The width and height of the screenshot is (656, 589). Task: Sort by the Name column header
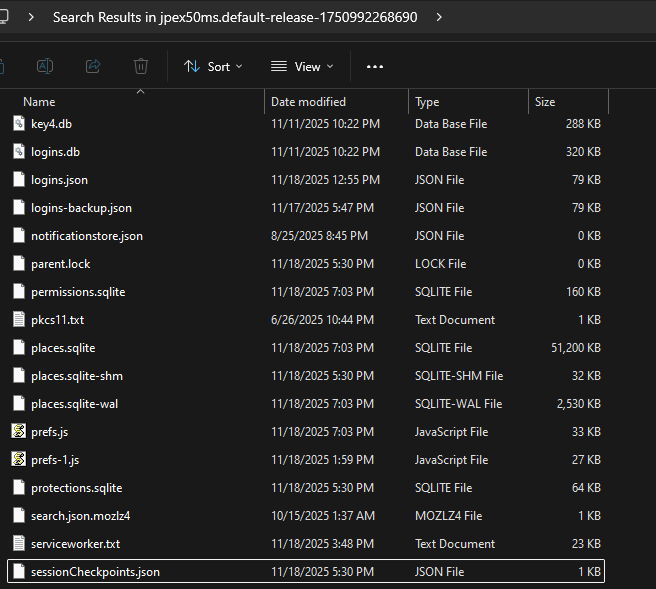coord(40,102)
